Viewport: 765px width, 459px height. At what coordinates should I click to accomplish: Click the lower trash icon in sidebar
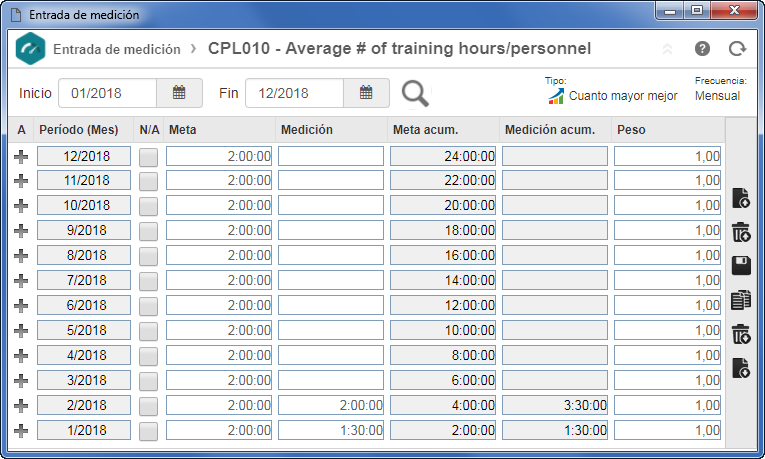[741, 334]
